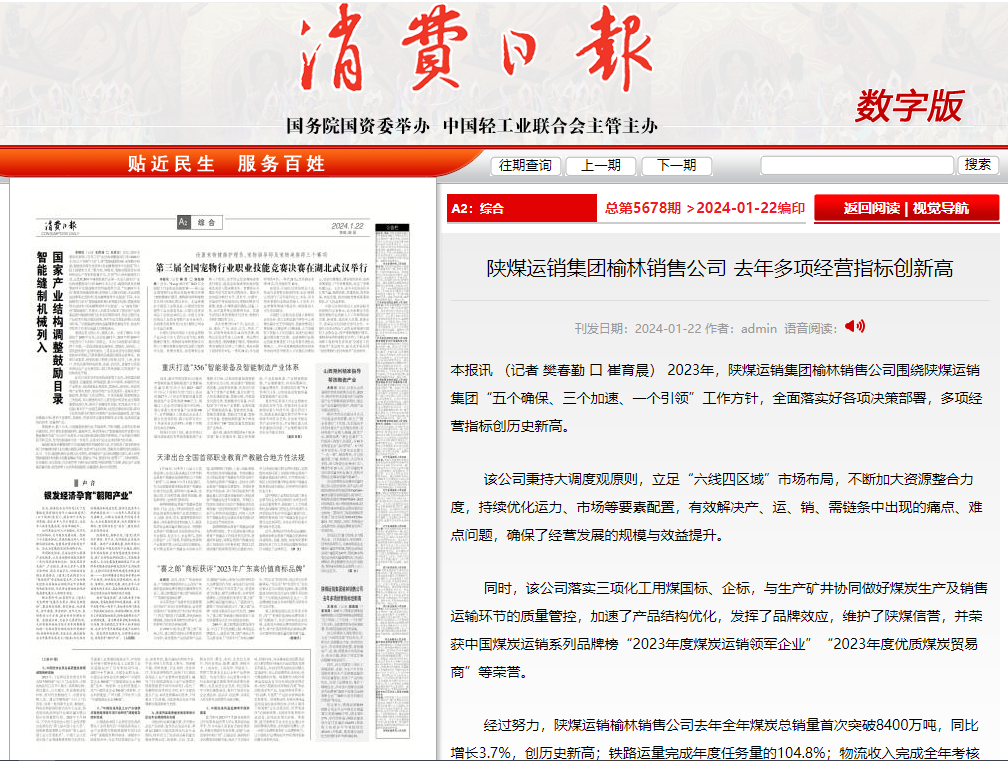Open newspaper article 天津出台全国首部职业教育产教融合地方性法规
This screenshot has width=1008, height=761.
point(231,458)
